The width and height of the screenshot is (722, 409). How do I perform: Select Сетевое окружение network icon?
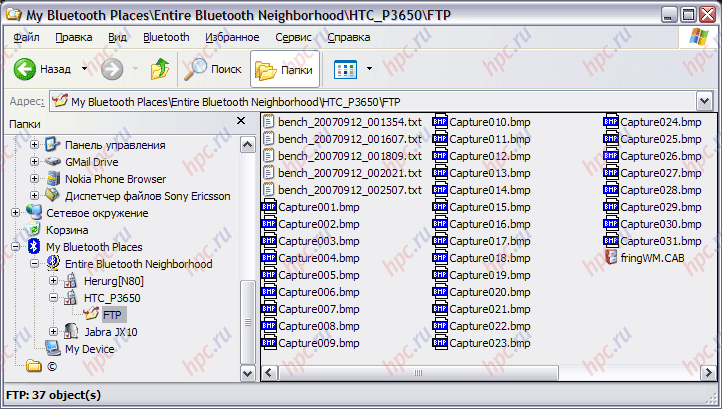pyautogui.click(x=34, y=213)
